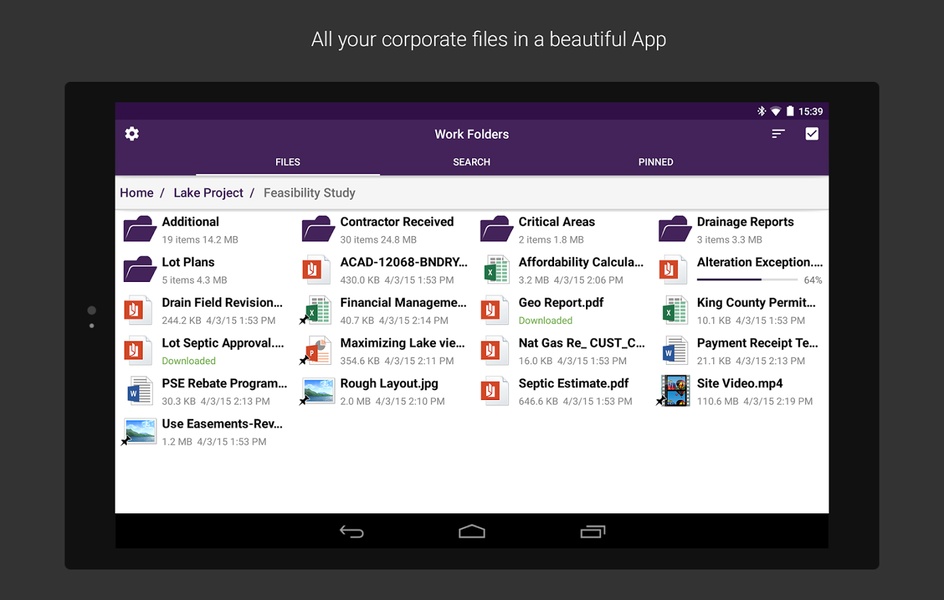The width and height of the screenshot is (944, 600).
Task: Tap ACAD-12068-BNDRY PDF file icon
Action: click(317, 270)
